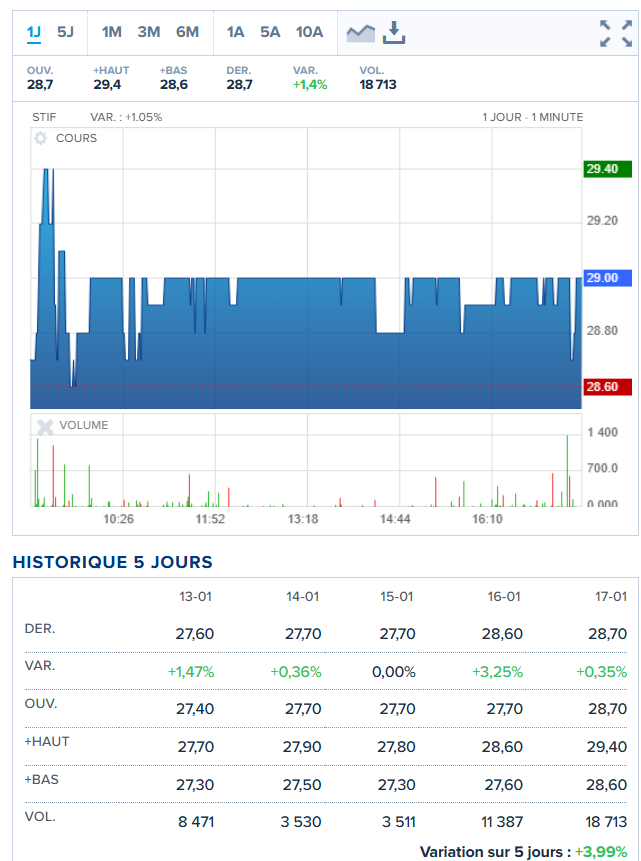The image size is (641, 861).
Task: Open the COURS settings gear icon
Action: pos(41,138)
